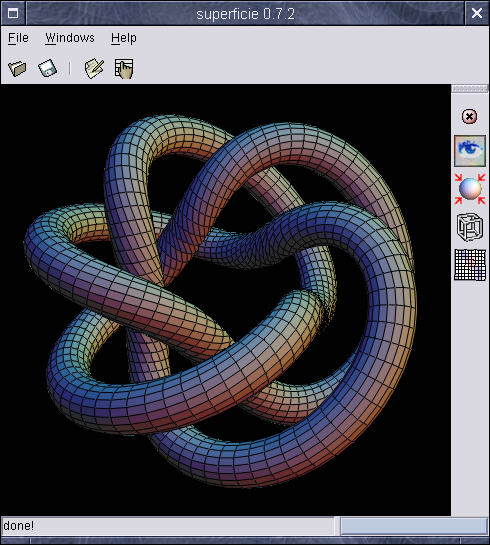
Task: Click the 'superficie 0.7.2' title bar
Action: [245, 13]
